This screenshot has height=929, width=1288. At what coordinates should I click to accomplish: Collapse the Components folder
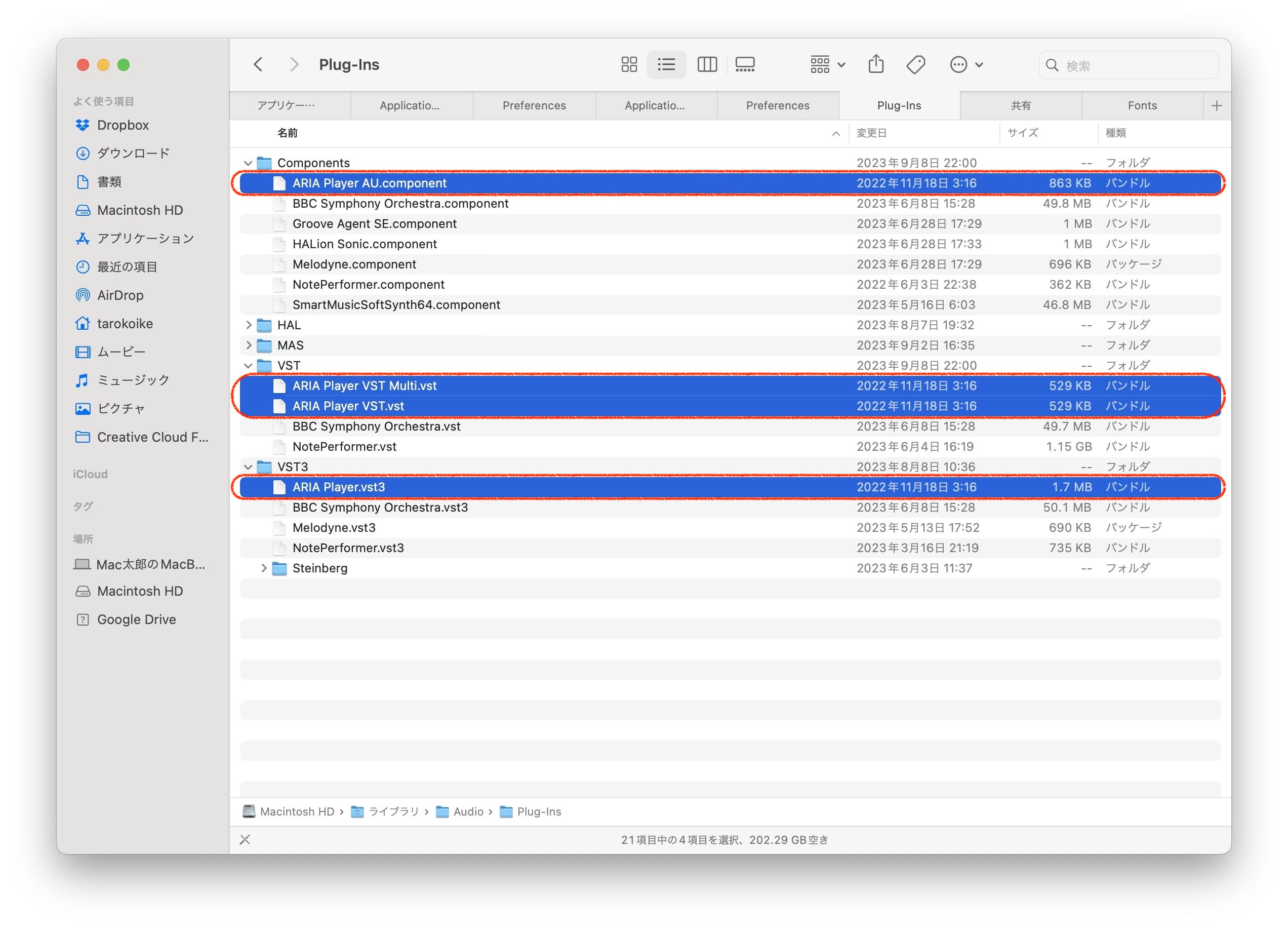tap(248, 163)
